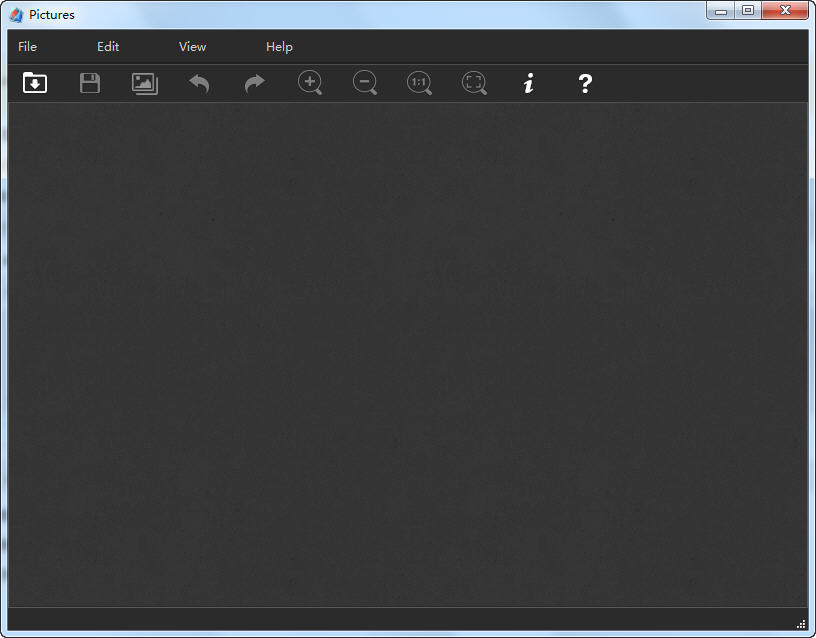The image size is (816, 638).
Task: Show image information with i icon
Action: [x=529, y=83]
